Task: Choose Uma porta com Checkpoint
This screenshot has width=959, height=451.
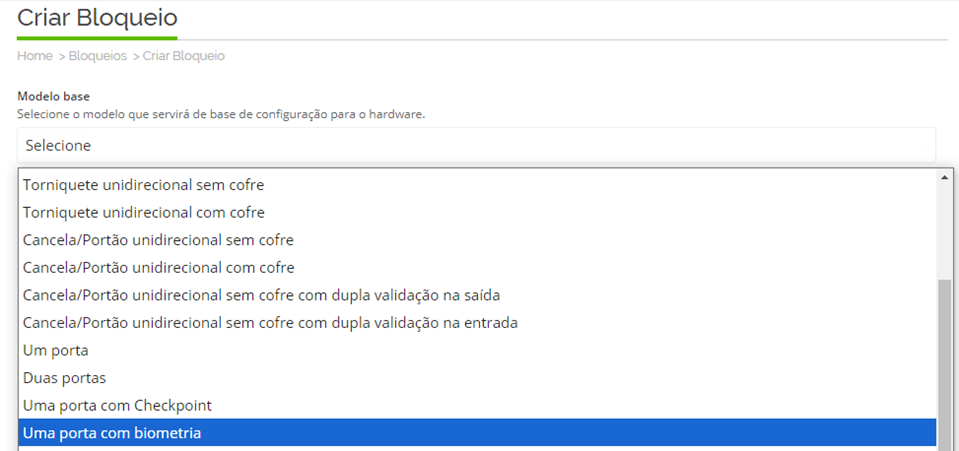Action: pyautogui.click(x=477, y=405)
